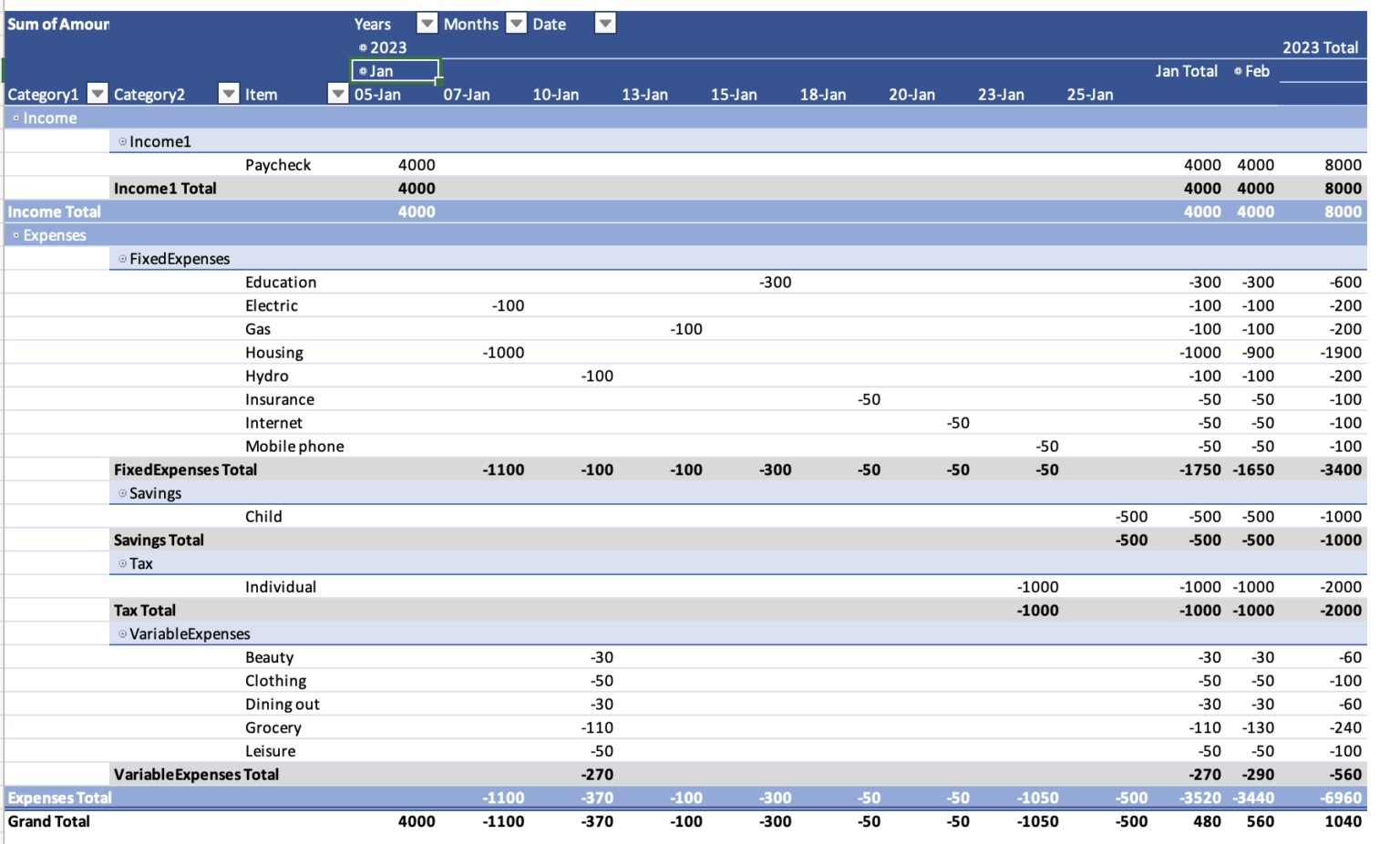Collapse the Expenses category group

(15, 234)
